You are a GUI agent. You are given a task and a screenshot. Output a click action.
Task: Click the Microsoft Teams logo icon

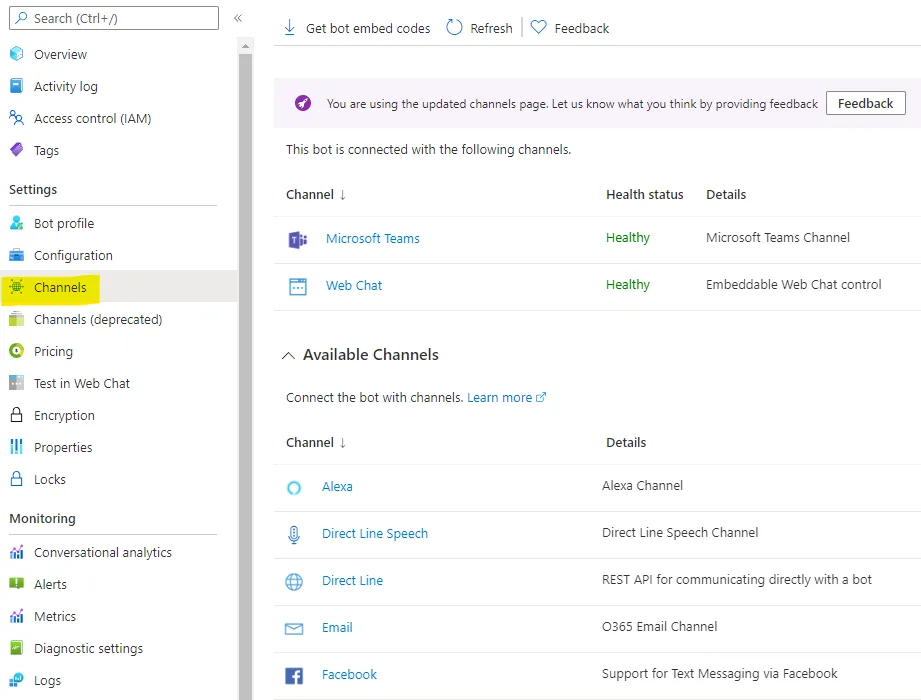pyautogui.click(x=298, y=240)
